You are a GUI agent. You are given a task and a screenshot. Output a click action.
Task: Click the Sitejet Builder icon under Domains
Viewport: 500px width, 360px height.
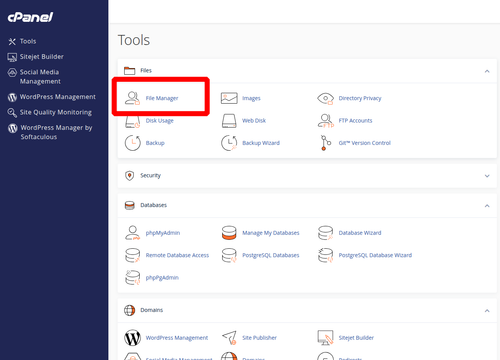point(325,338)
